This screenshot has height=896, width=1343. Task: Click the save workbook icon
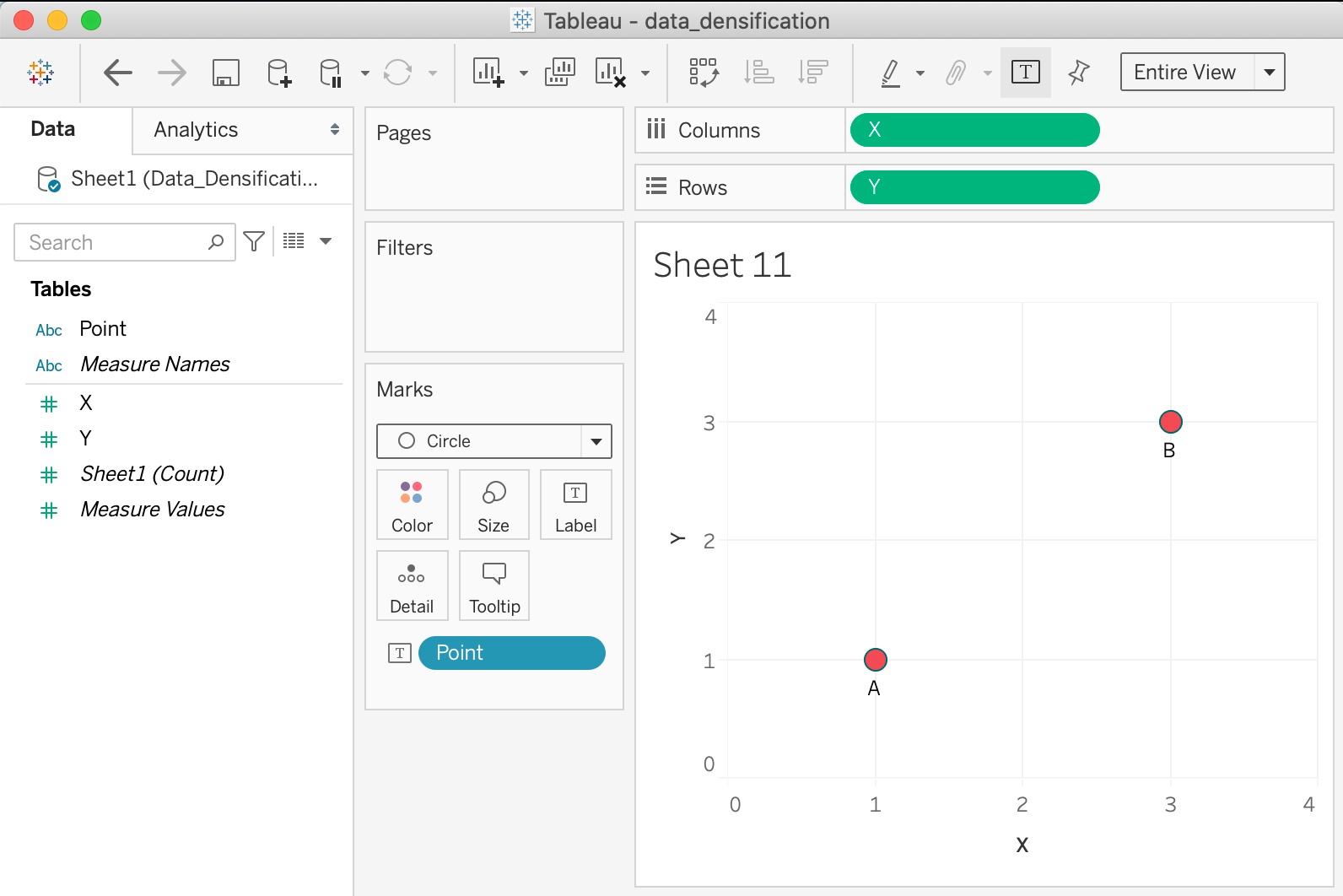(x=225, y=73)
